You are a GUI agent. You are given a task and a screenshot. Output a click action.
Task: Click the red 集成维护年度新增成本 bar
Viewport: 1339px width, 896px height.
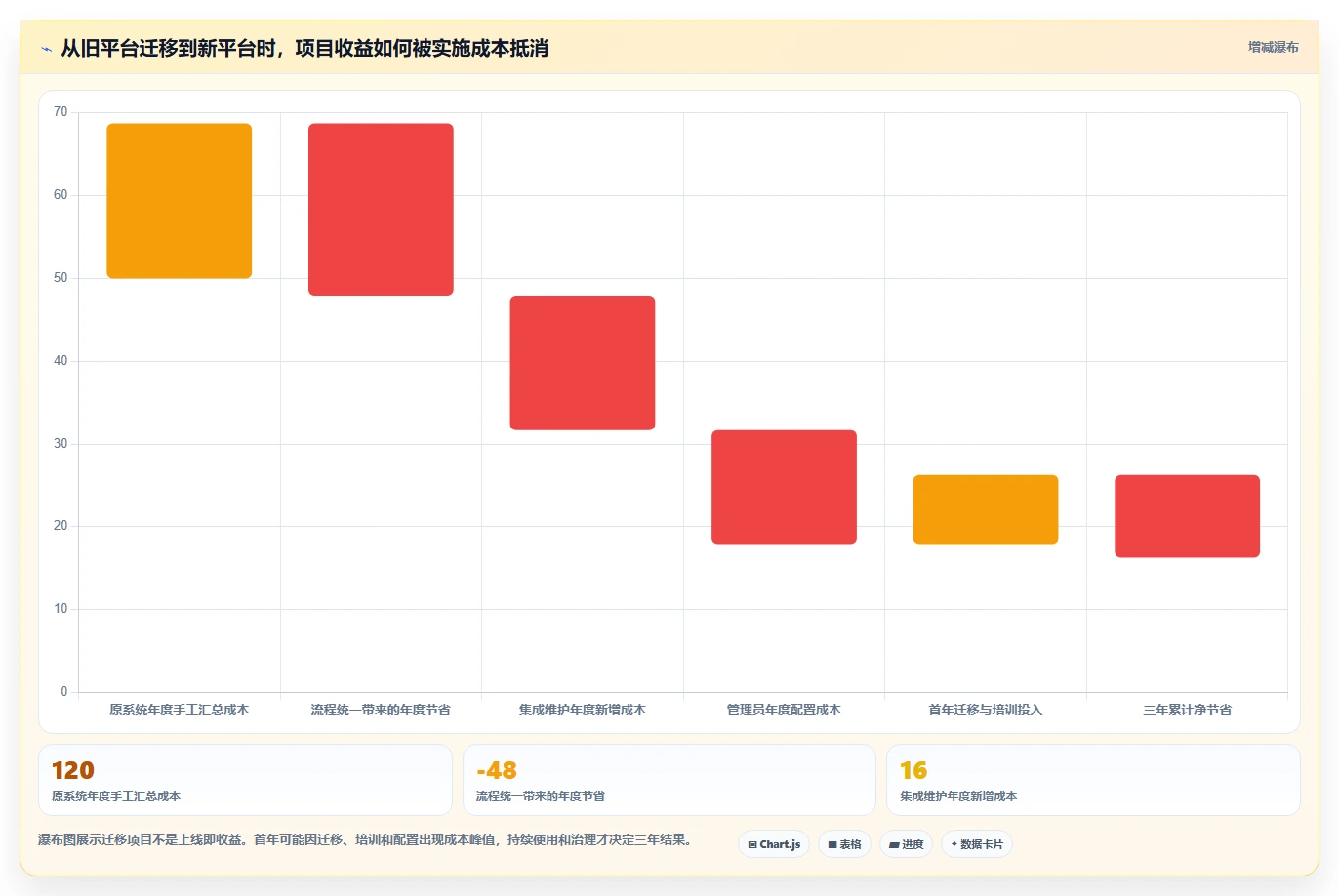click(583, 363)
